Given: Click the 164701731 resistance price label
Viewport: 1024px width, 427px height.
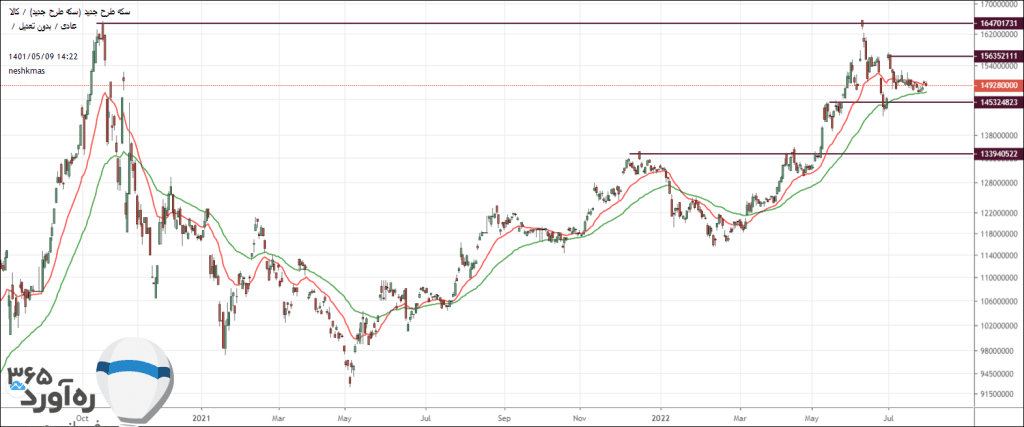Looking at the screenshot, I should tap(999, 23).
